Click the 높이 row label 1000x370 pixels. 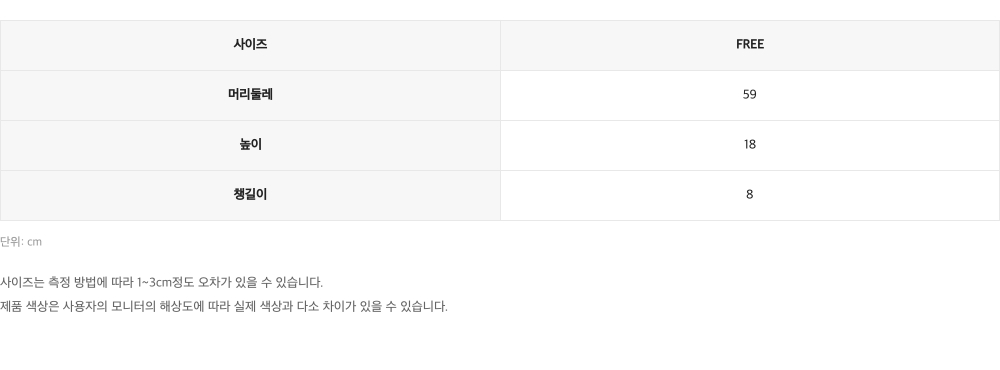(250, 145)
